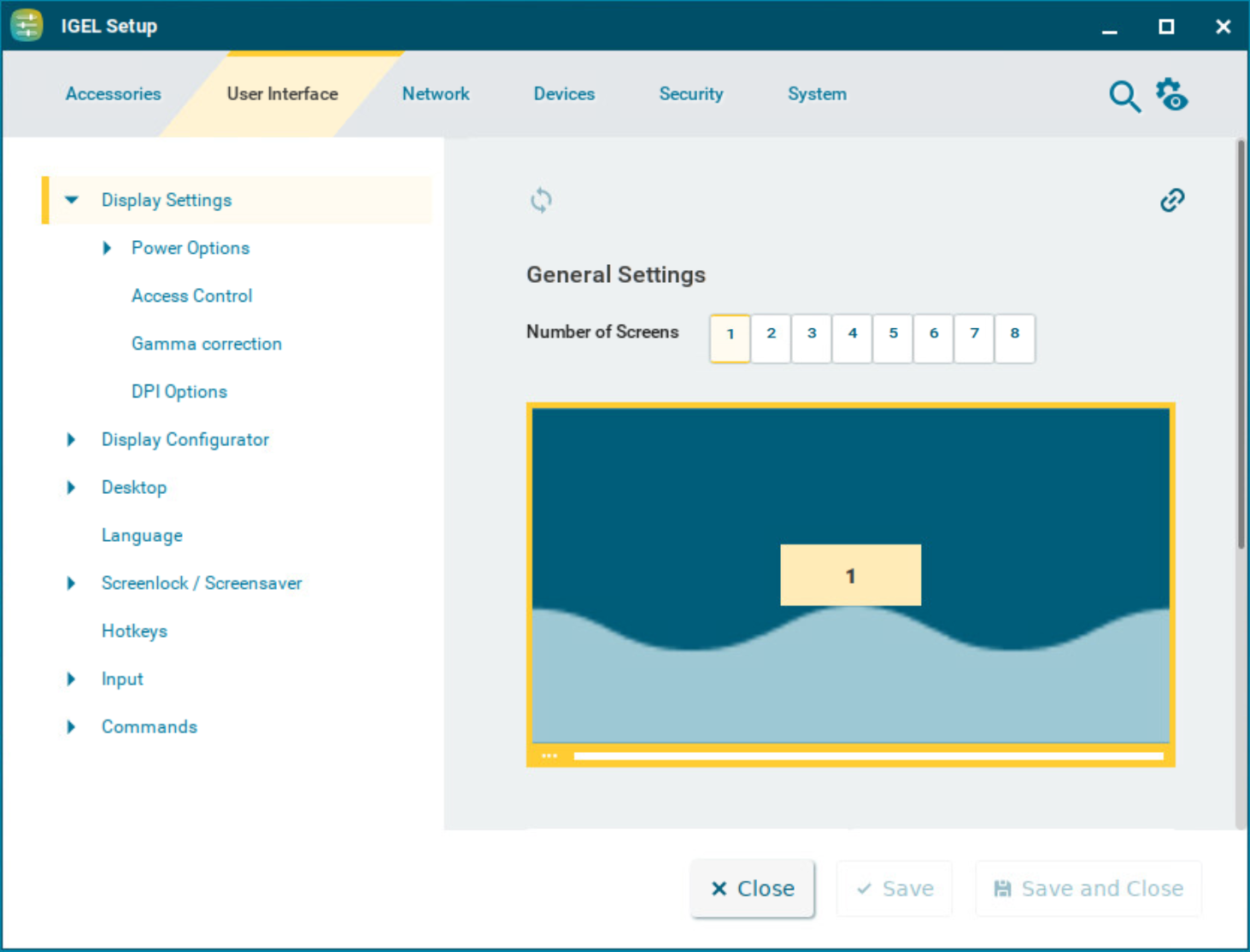
Task: Set Number of Screens to 4
Action: [x=852, y=334]
